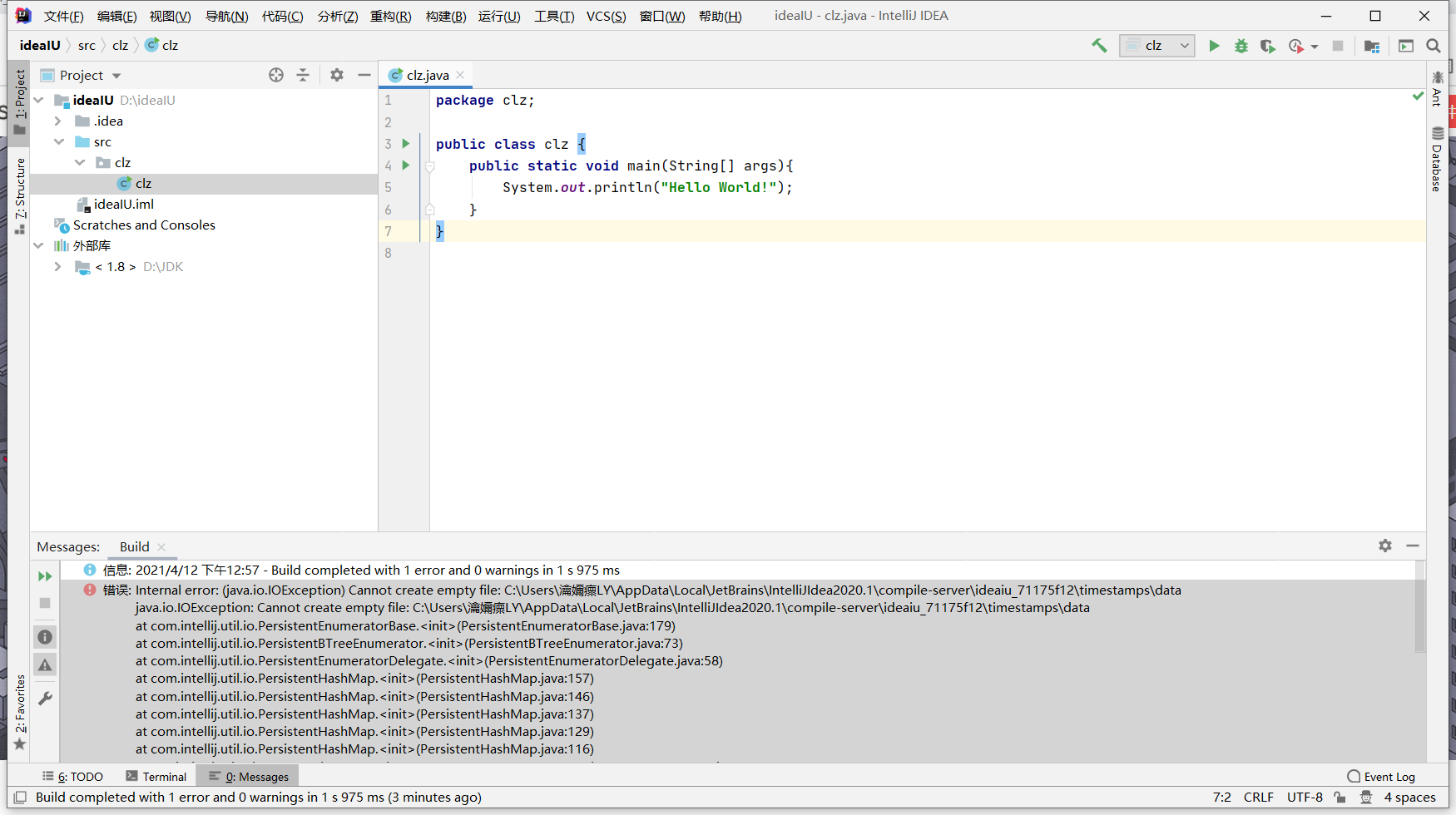Click the Search Everywhere magnifier icon

[x=1434, y=46]
